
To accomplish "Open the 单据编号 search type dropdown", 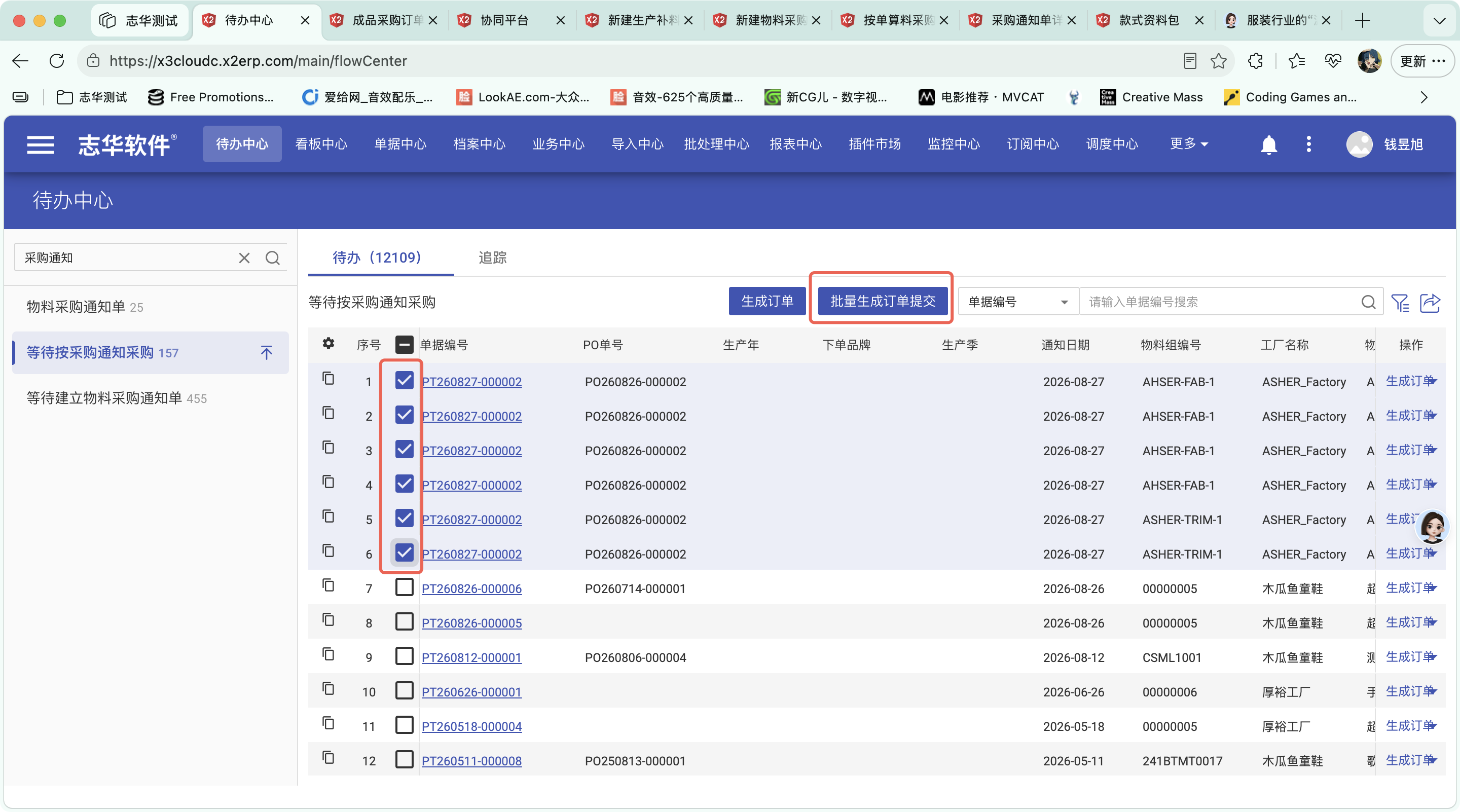I will [x=1017, y=302].
